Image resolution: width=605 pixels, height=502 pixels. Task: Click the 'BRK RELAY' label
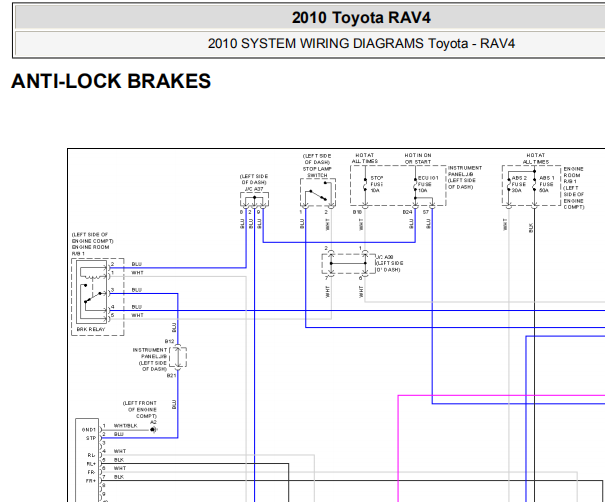point(91,329)
